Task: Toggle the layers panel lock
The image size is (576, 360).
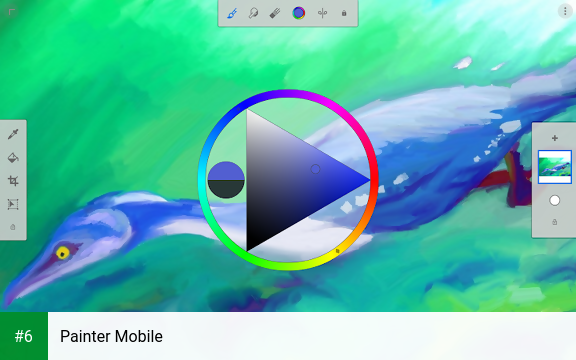Action: (x=555, y=222)
